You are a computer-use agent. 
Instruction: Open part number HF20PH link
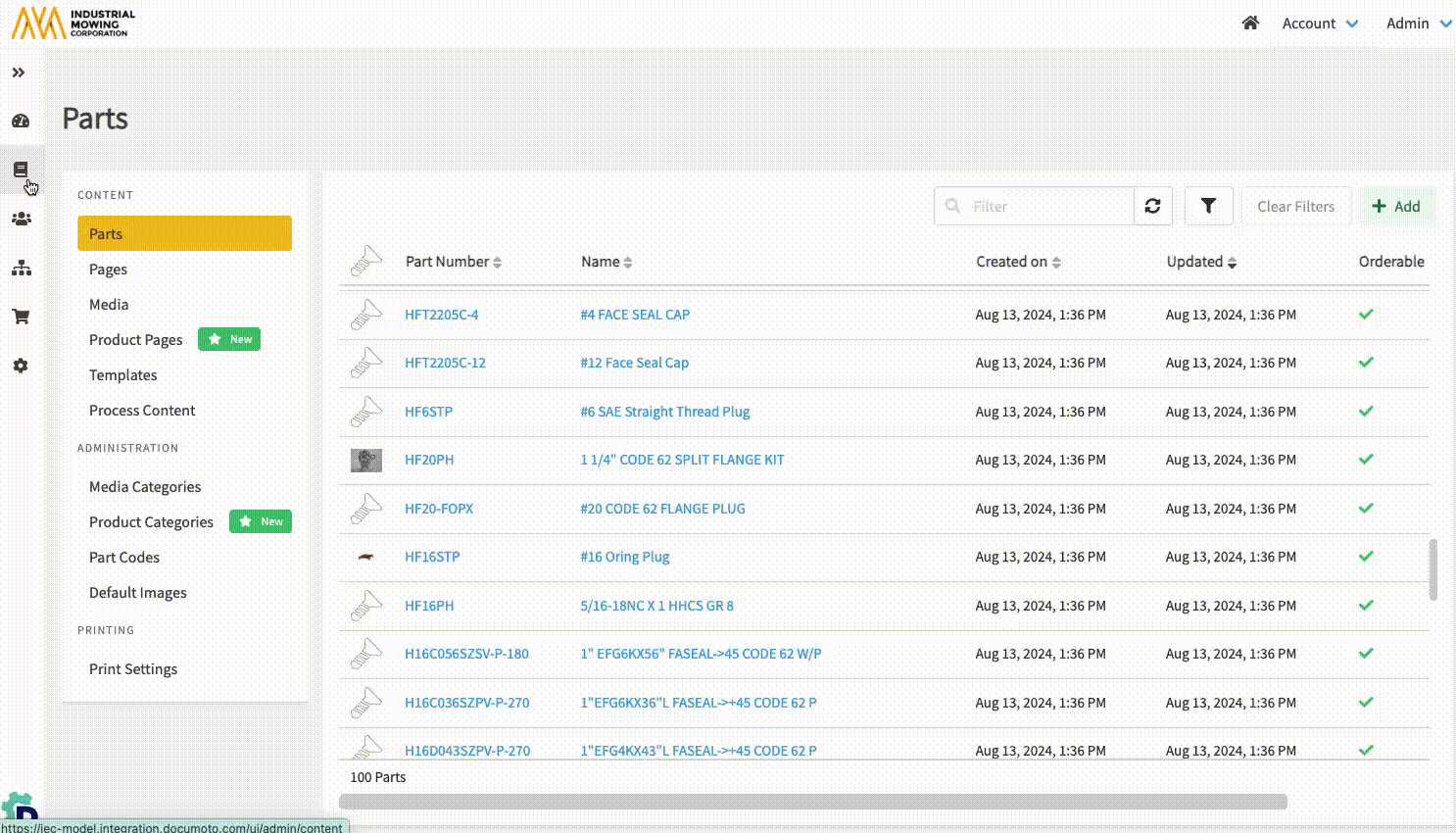coord(429,460)
